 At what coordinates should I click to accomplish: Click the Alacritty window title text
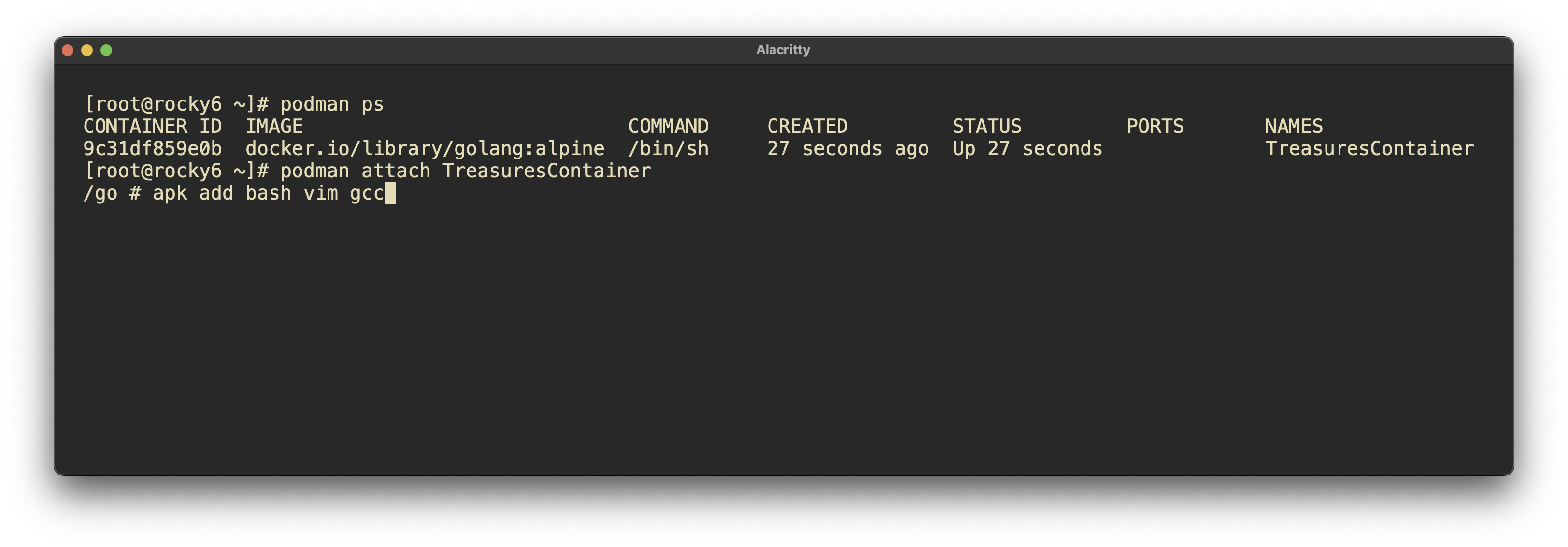pyautogui.click(x=783, y=50)
